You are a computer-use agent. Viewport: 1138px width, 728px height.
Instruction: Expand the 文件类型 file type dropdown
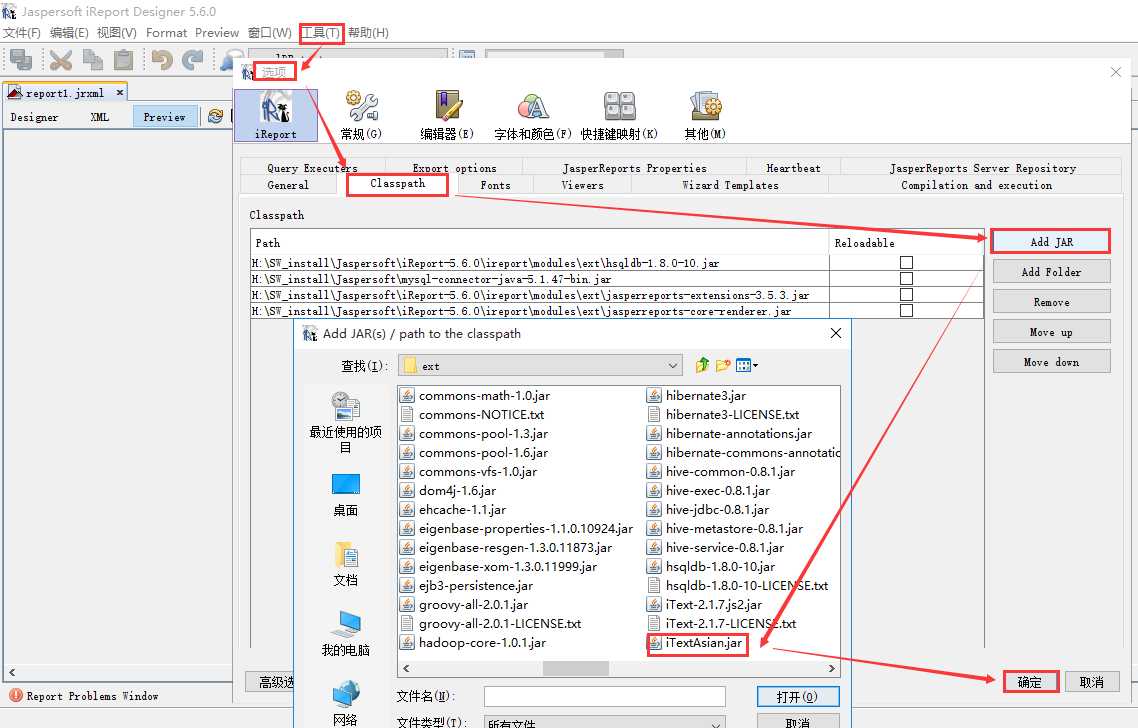[716, 724]
